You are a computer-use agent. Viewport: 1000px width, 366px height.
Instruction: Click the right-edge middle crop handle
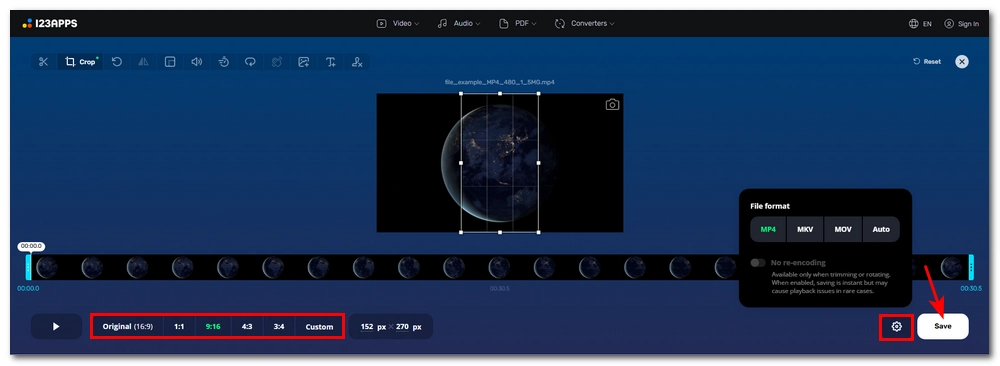539,163
